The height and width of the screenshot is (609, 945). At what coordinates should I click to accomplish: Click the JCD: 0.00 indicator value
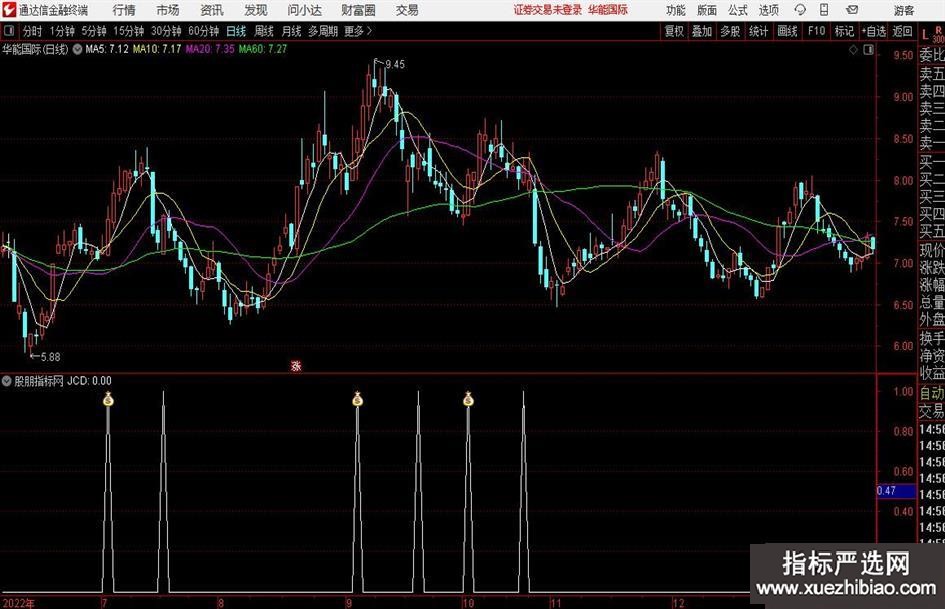(x=89, y=381)
